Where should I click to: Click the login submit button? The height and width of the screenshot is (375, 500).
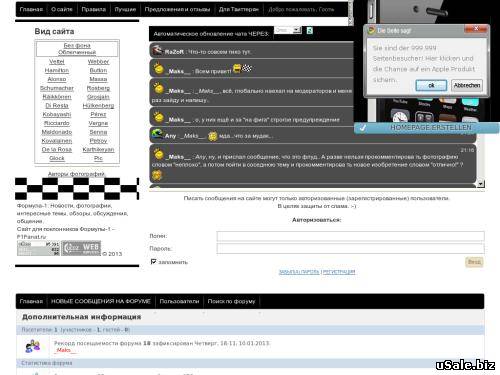coord(474,262)
